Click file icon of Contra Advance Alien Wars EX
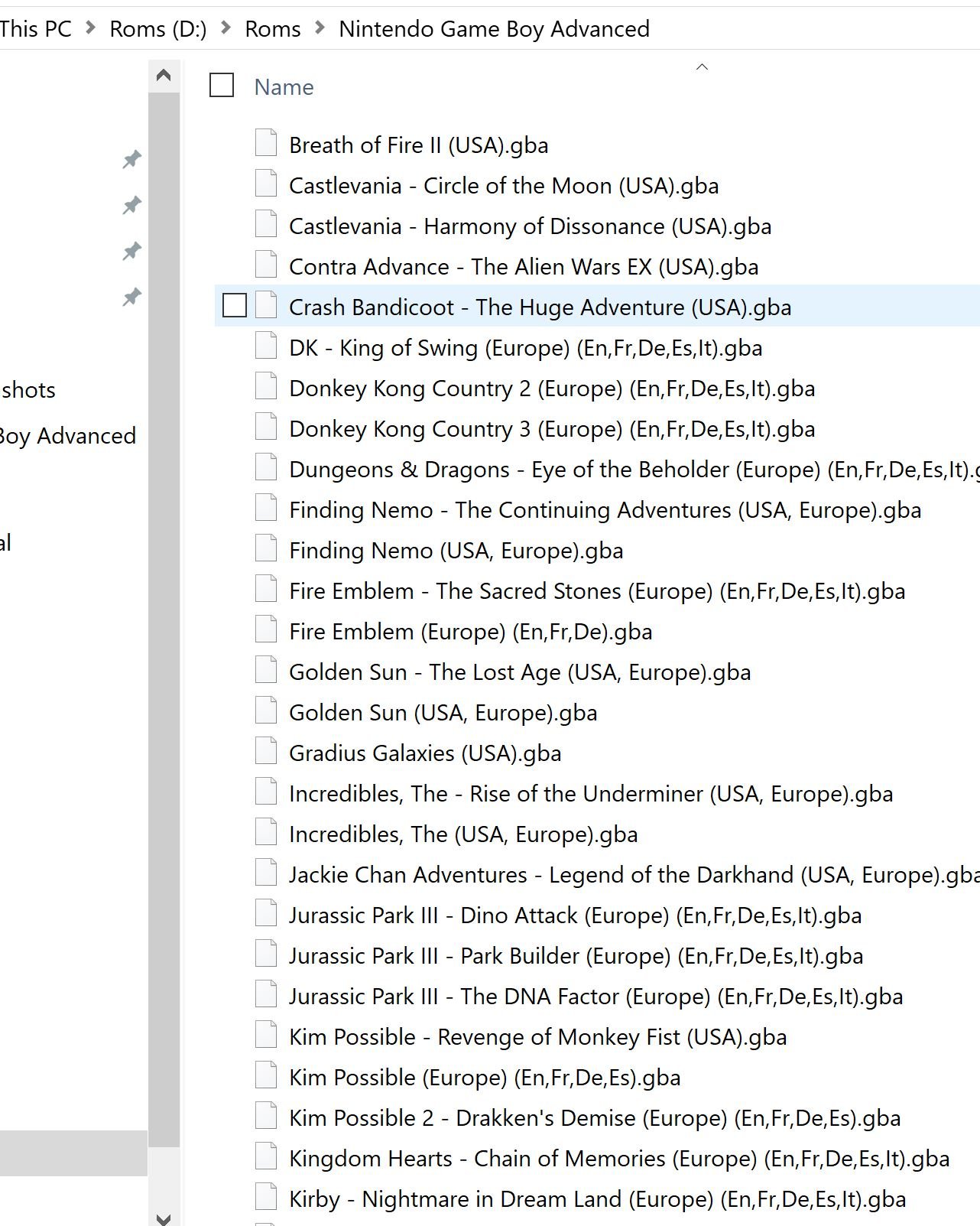This screenshot has width=980, height=1226. 265,265
